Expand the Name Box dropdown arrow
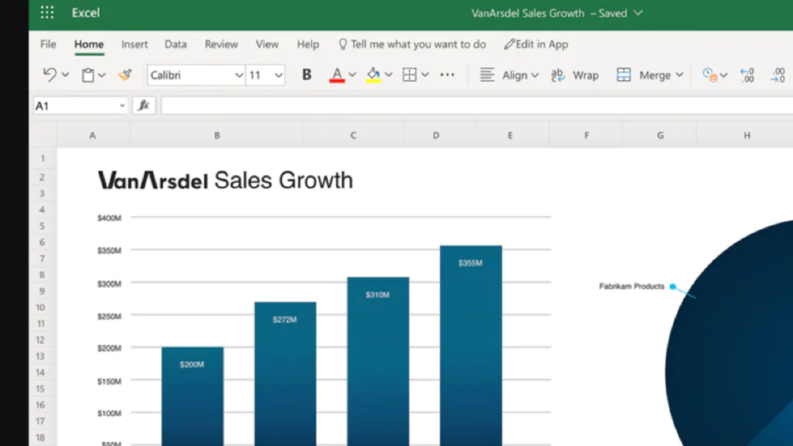793x446 pixels. point(122,106)
